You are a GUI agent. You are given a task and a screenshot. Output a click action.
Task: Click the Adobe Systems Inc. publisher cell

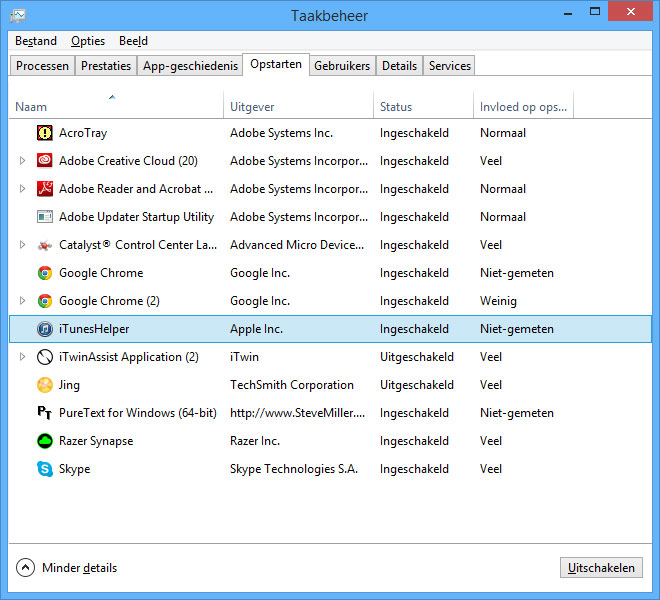click(x=281, y=133)
